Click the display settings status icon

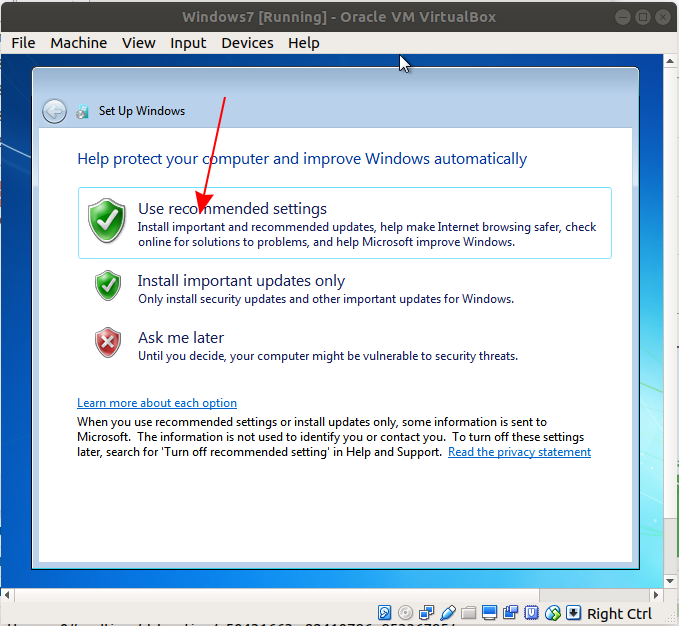pyautogui.click(x=489, y=613)
